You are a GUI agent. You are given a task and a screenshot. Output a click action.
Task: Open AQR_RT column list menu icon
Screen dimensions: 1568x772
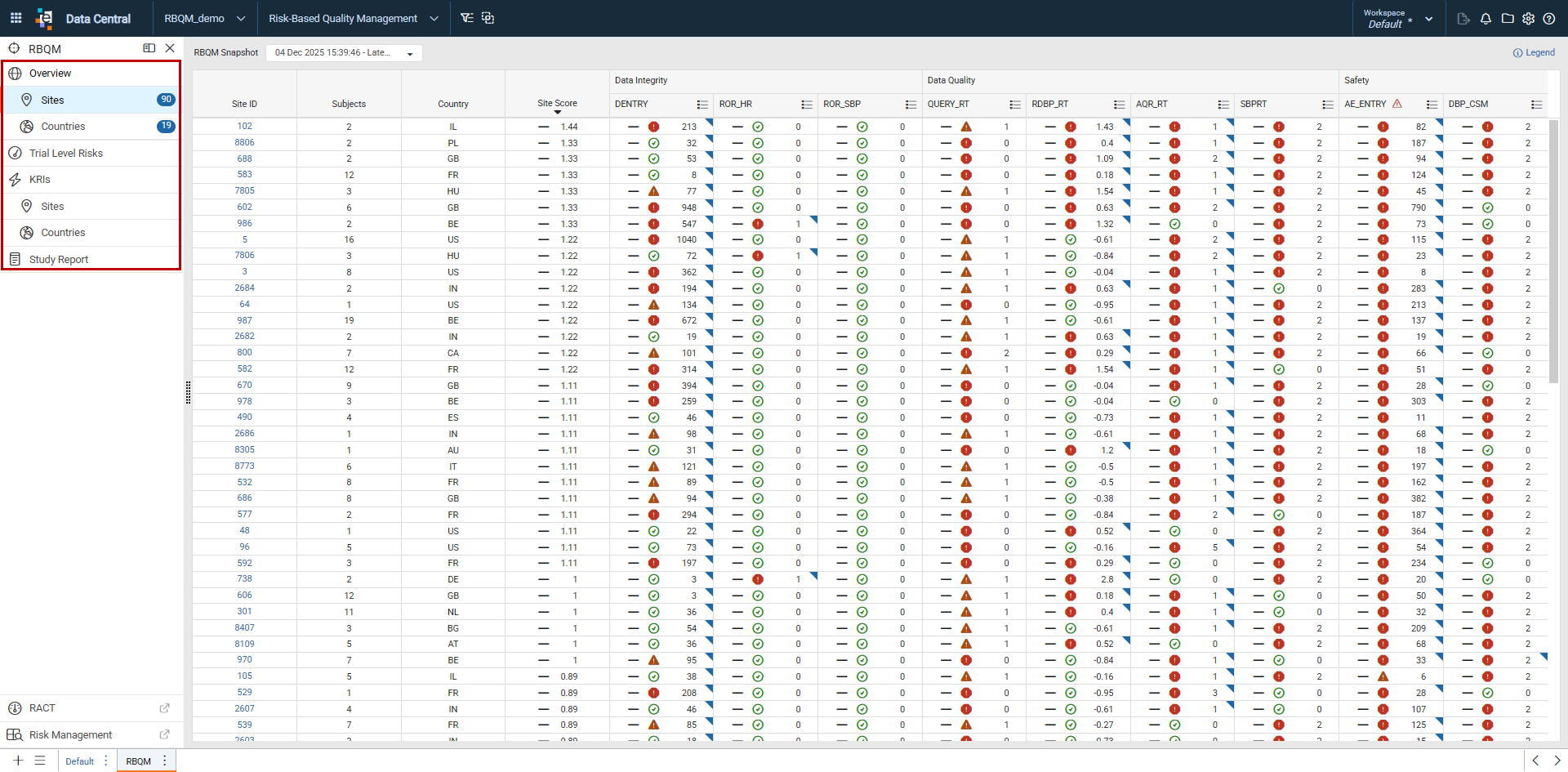(1223, 105)
